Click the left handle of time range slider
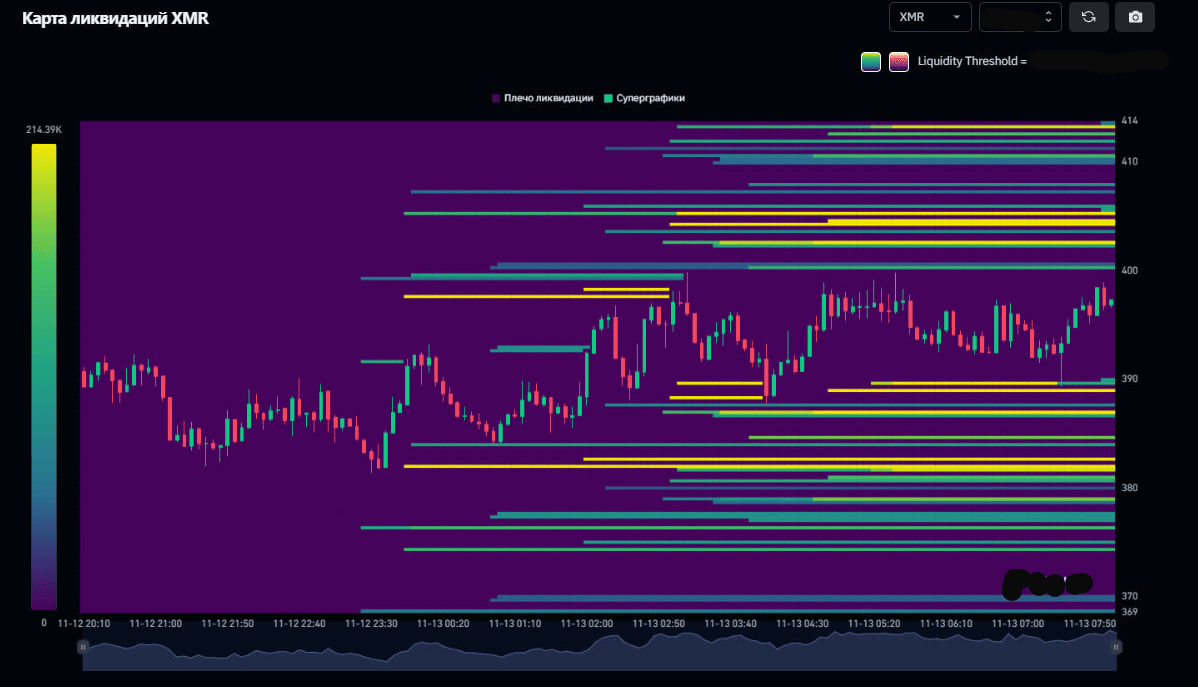The width and height of the screenshot is (1198, 687). [x=83, y=647]
